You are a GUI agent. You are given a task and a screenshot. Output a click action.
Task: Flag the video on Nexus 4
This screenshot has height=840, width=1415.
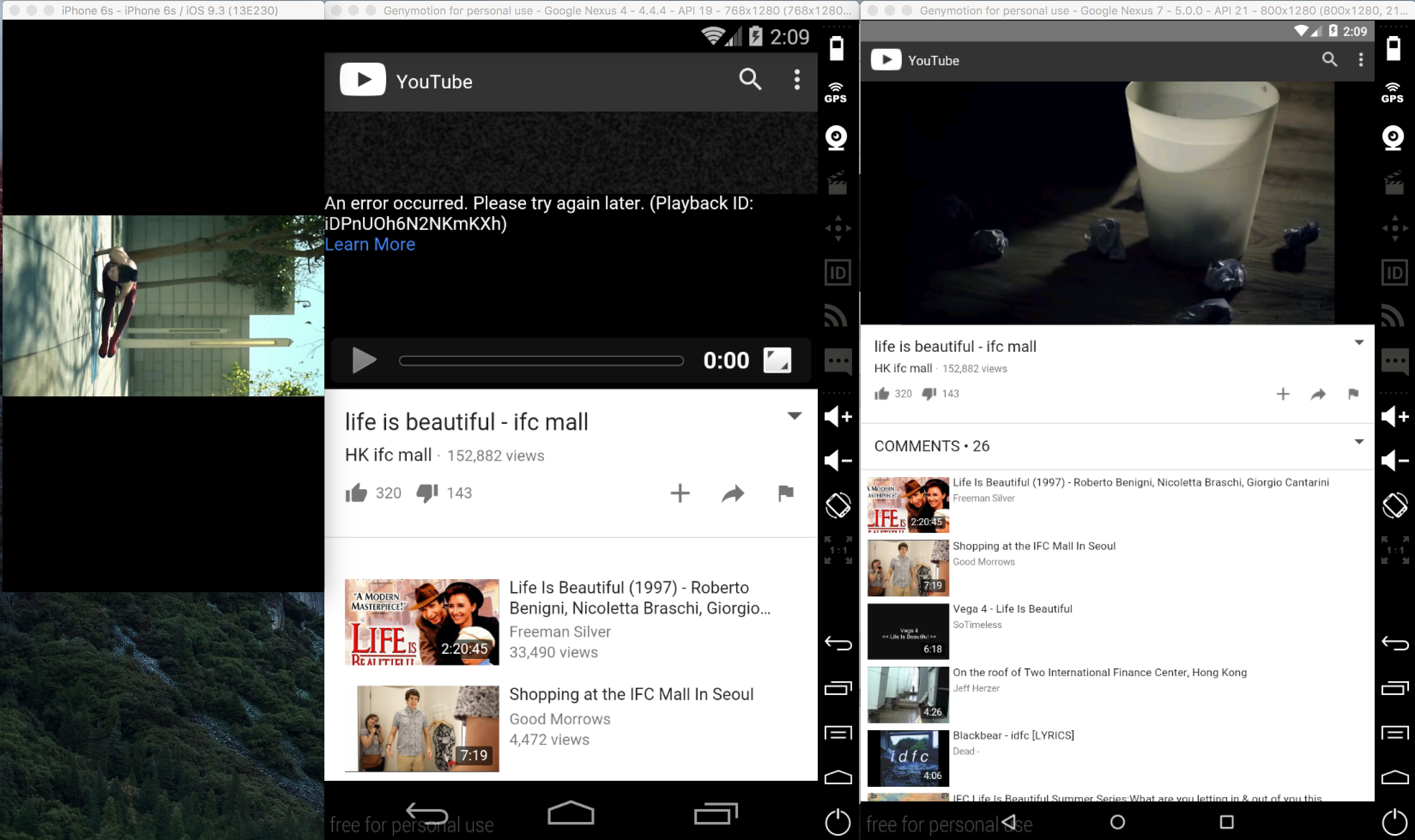click(786, 493)
